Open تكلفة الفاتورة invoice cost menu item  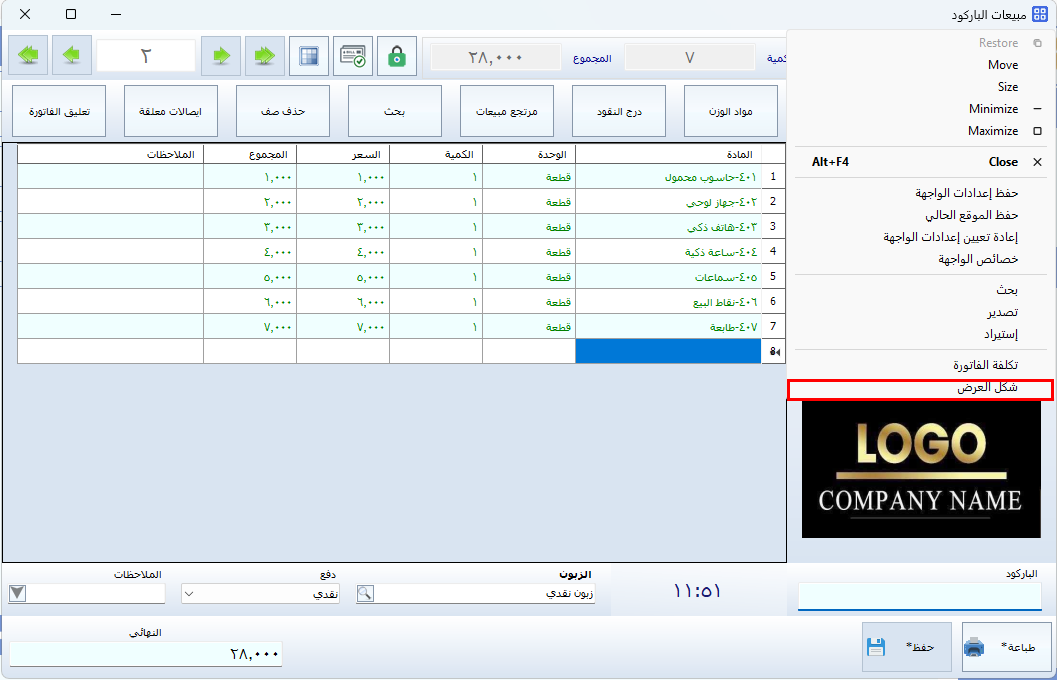pyautogui.click(x=921, y=365)
